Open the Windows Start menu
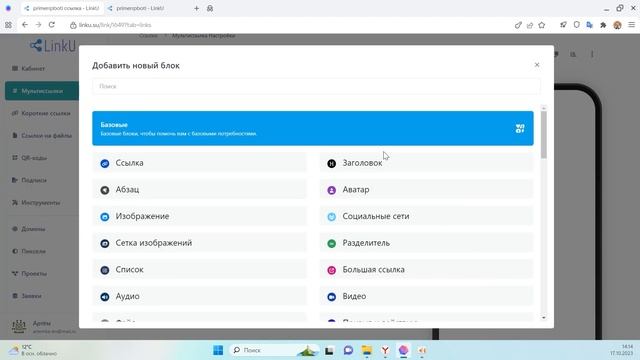Screen dimensions: 640x360 [218, 350]
